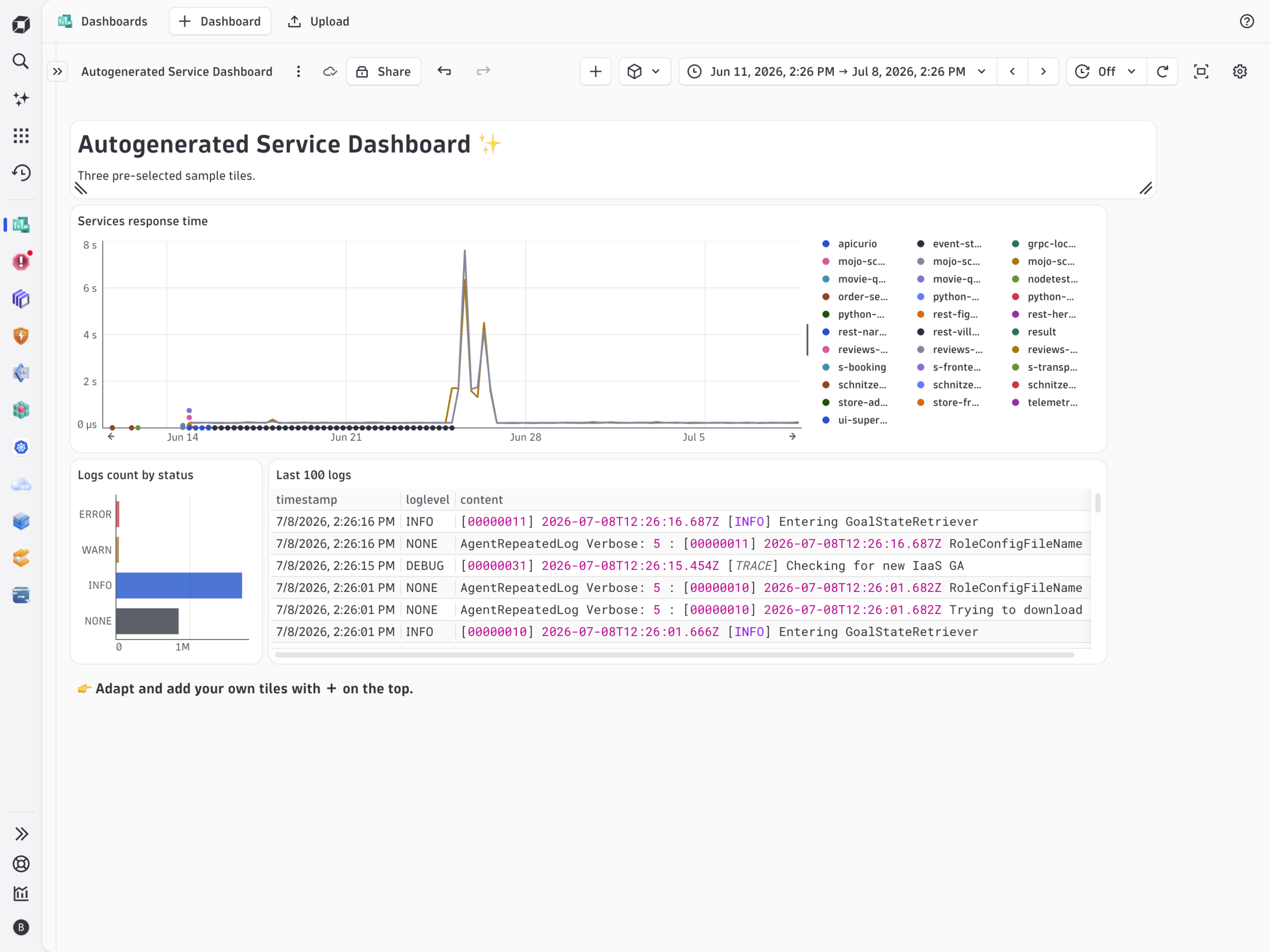Create a new Dashboard

tap(220, 21)
